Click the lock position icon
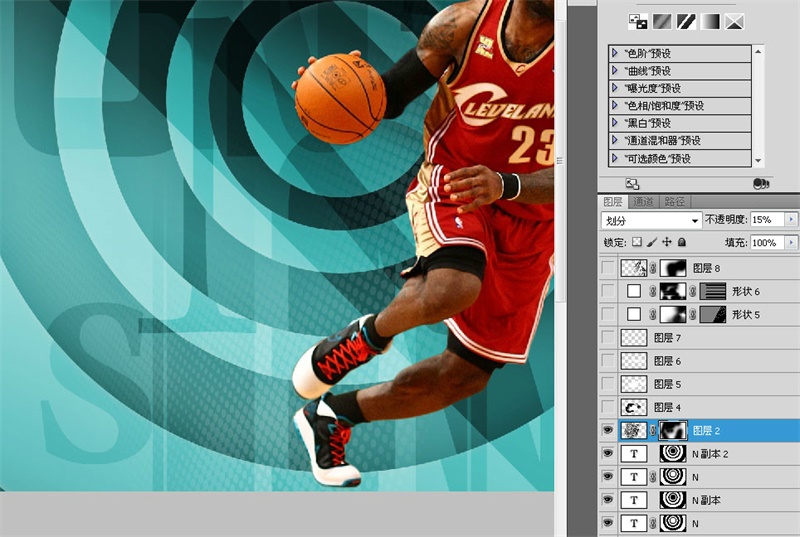The height and width of the screenshot is (537, 800). (666, 242)
